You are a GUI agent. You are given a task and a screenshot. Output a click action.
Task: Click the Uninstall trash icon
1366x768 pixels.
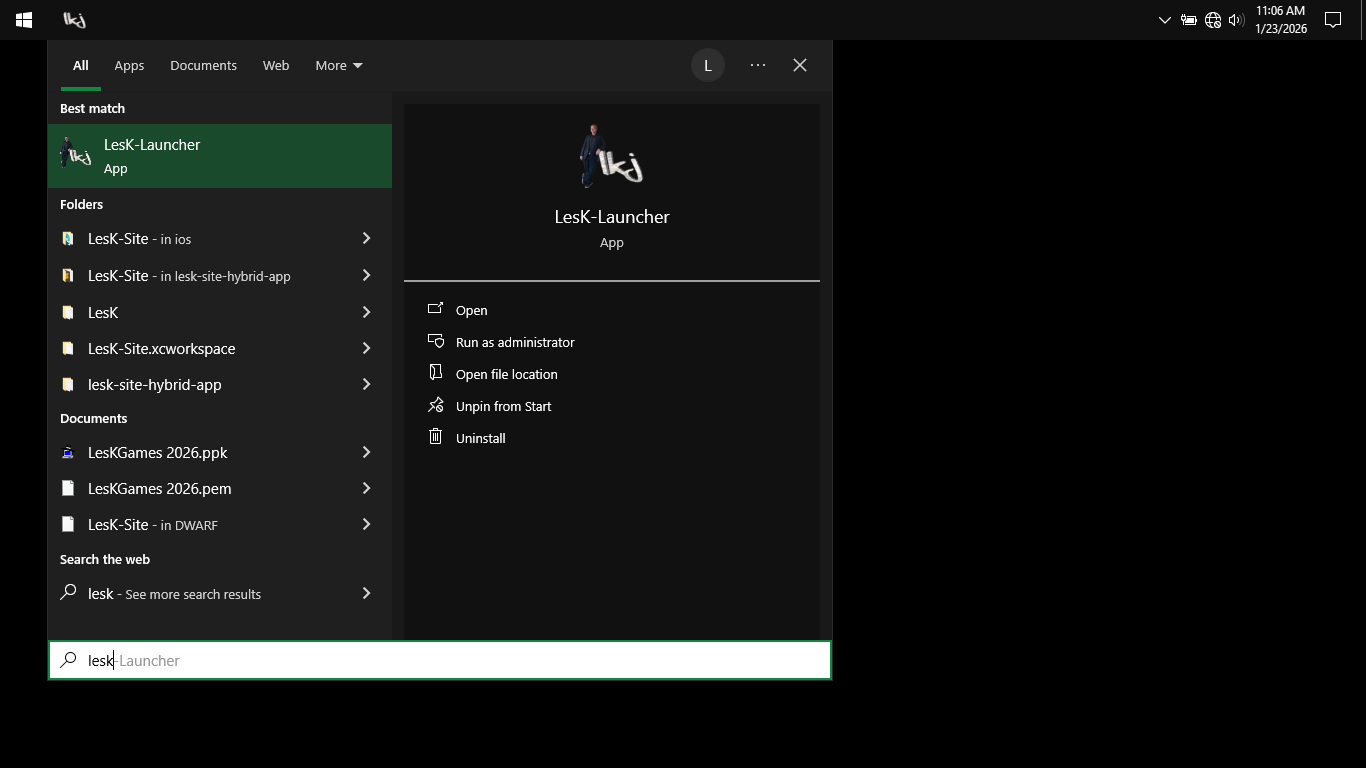[435, 437]
